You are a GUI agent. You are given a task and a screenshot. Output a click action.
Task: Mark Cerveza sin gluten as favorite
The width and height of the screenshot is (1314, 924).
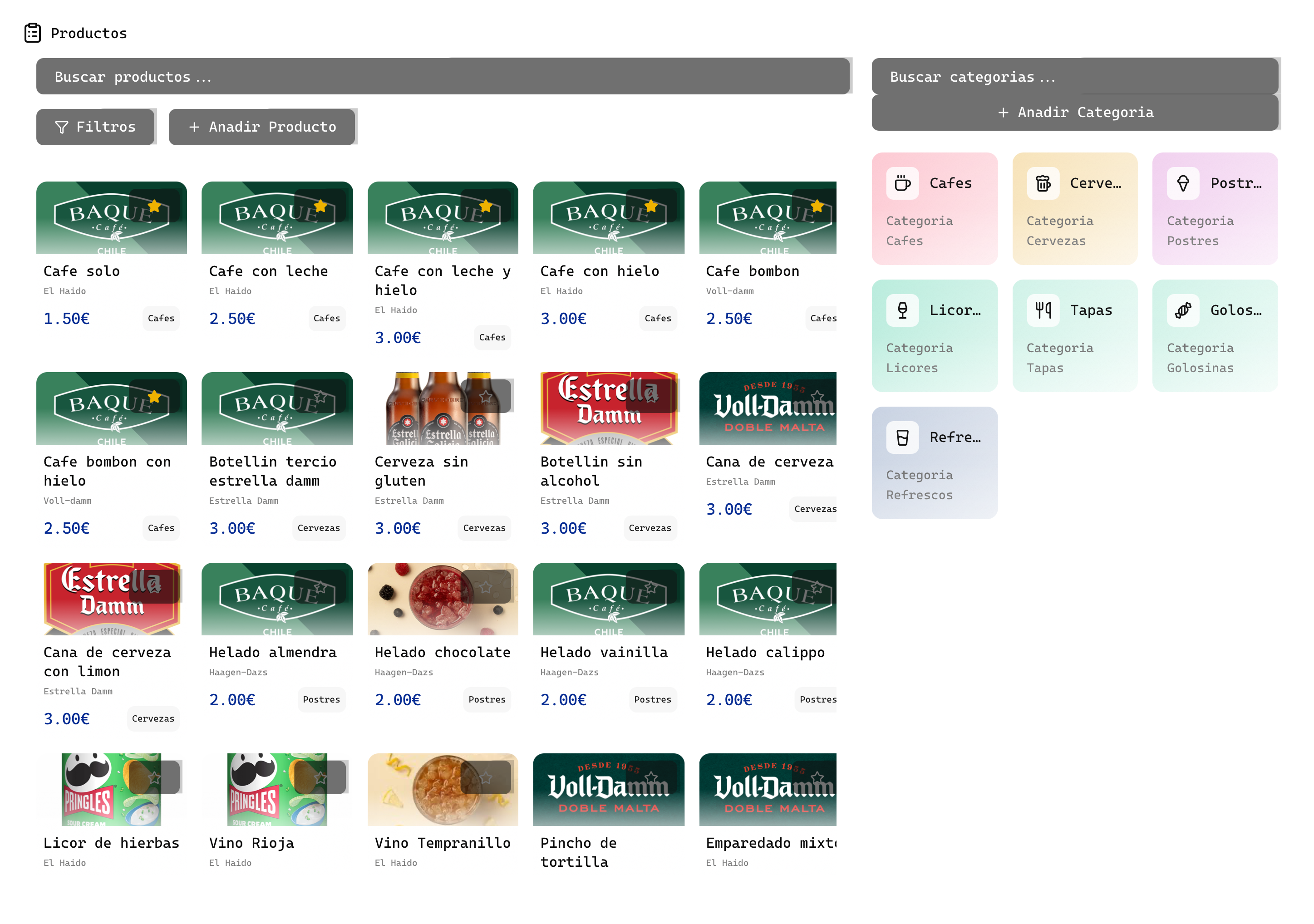pos(486,396)
